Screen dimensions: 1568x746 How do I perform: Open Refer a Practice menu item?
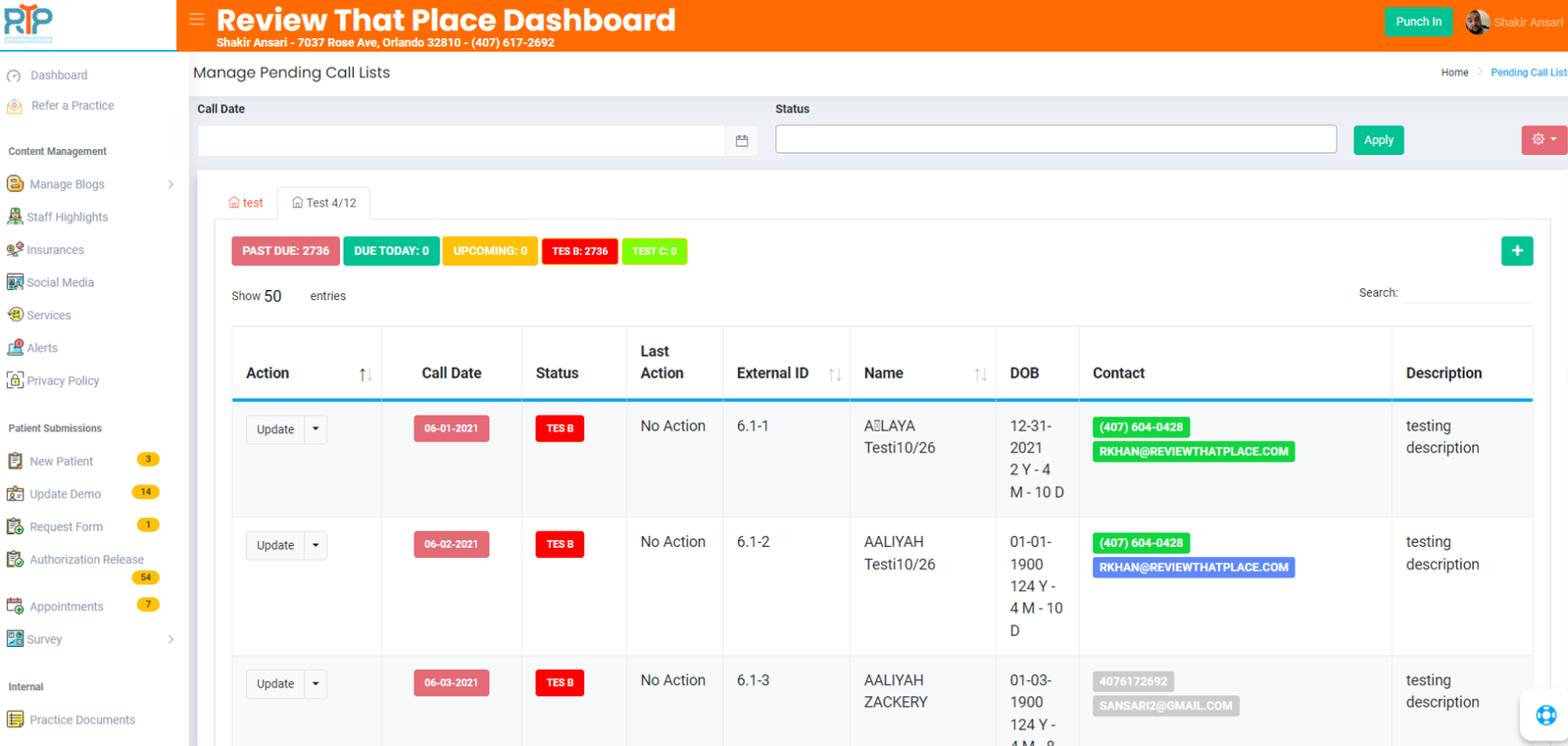pyautogui.click(x=73, y=106)
